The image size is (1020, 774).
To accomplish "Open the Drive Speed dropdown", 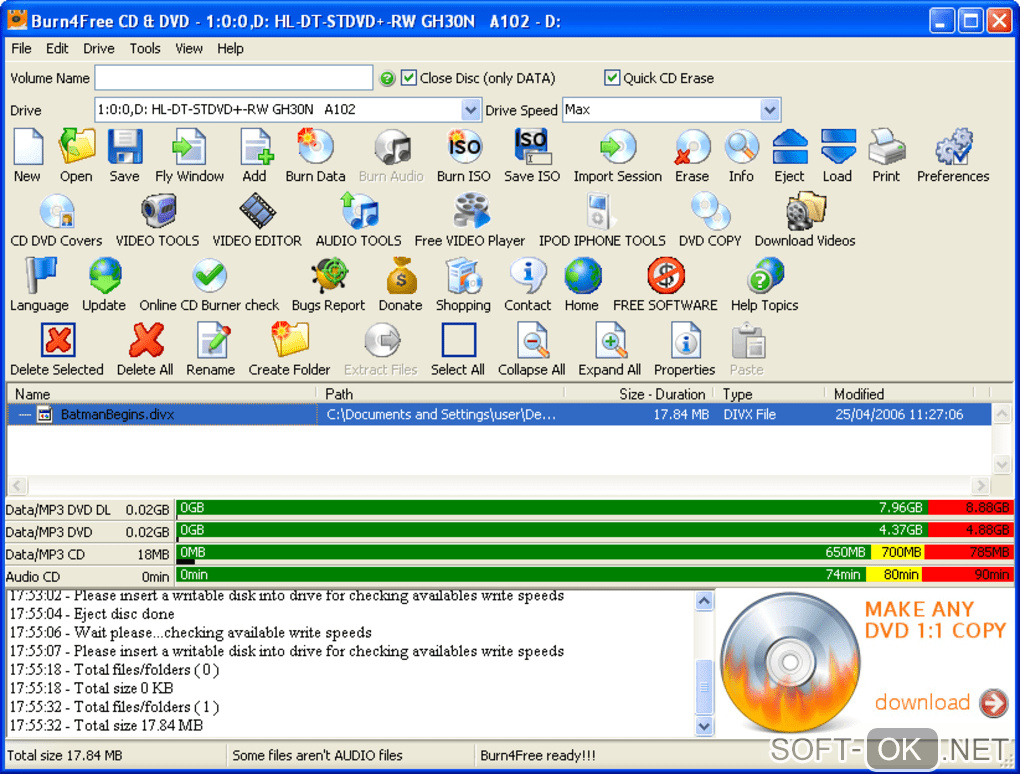I will [x=769, y=110].
